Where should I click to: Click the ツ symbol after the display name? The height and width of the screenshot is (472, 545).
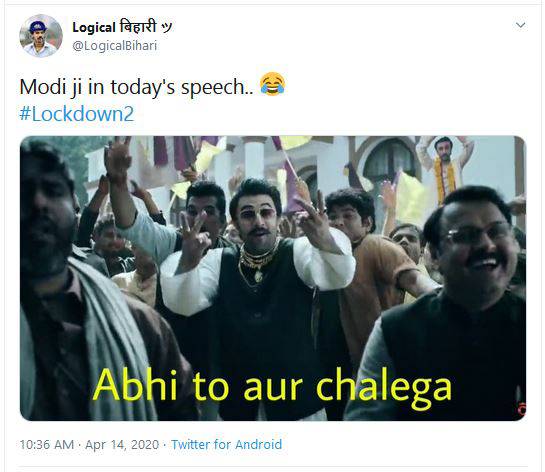click(x=166, y=27)
